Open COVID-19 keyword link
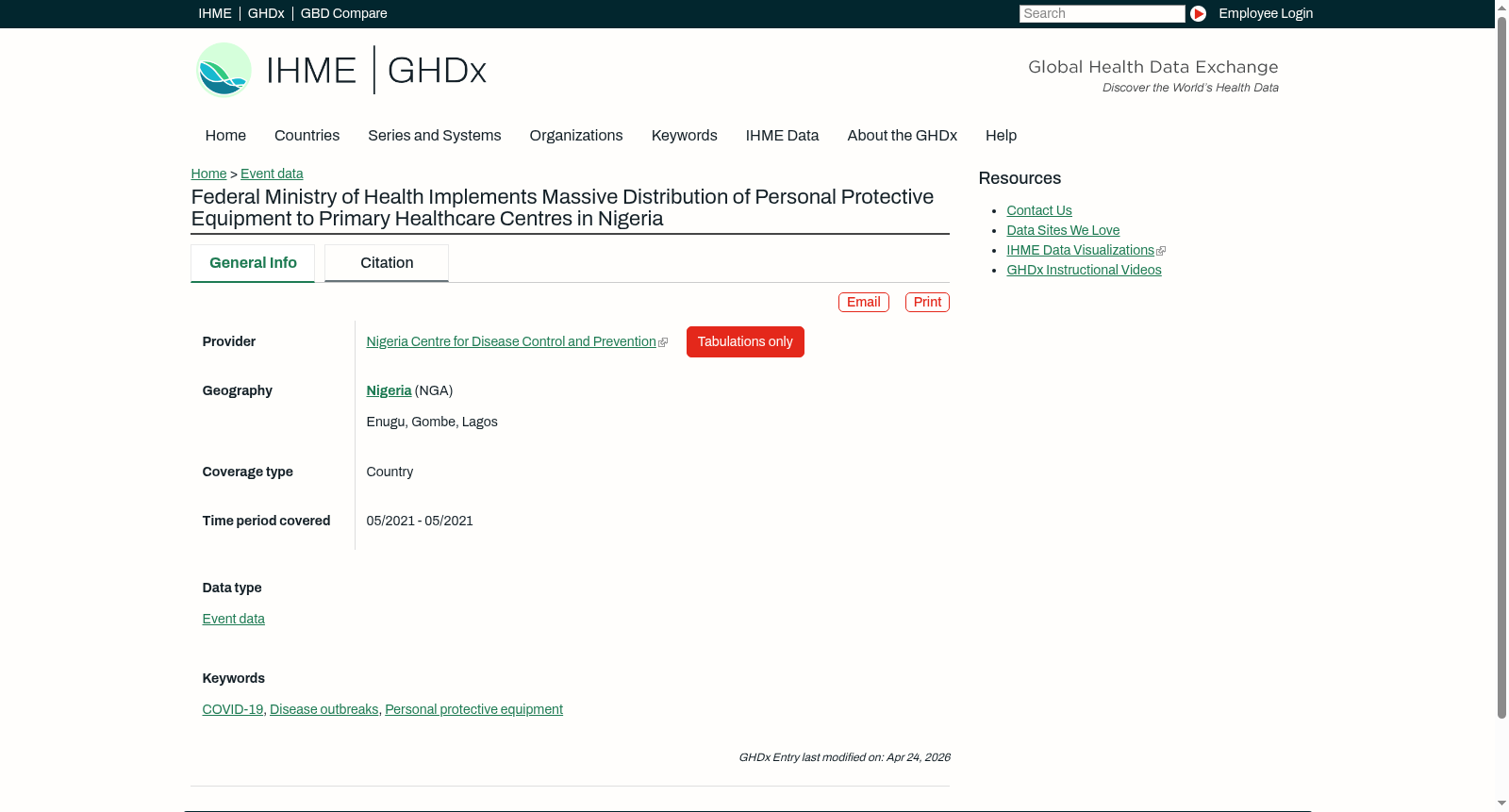The height and width of the screenshot is (812, 1509). click(232, 709)
